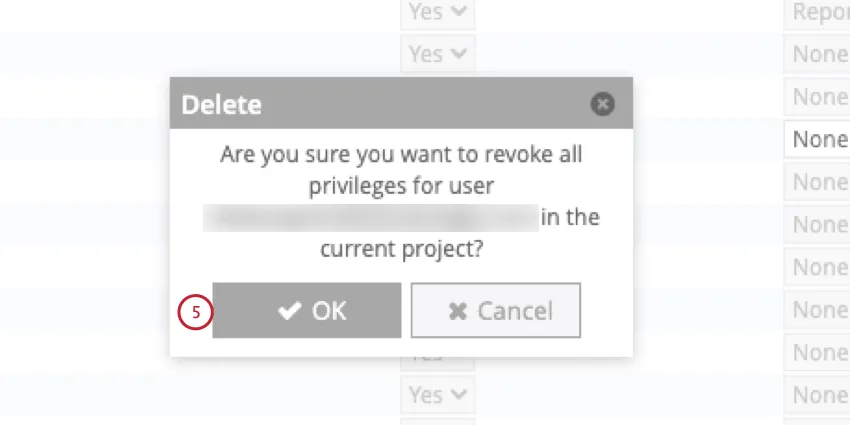
Task: Open the sixth None field from the top
Action: [x=818, y=267]
